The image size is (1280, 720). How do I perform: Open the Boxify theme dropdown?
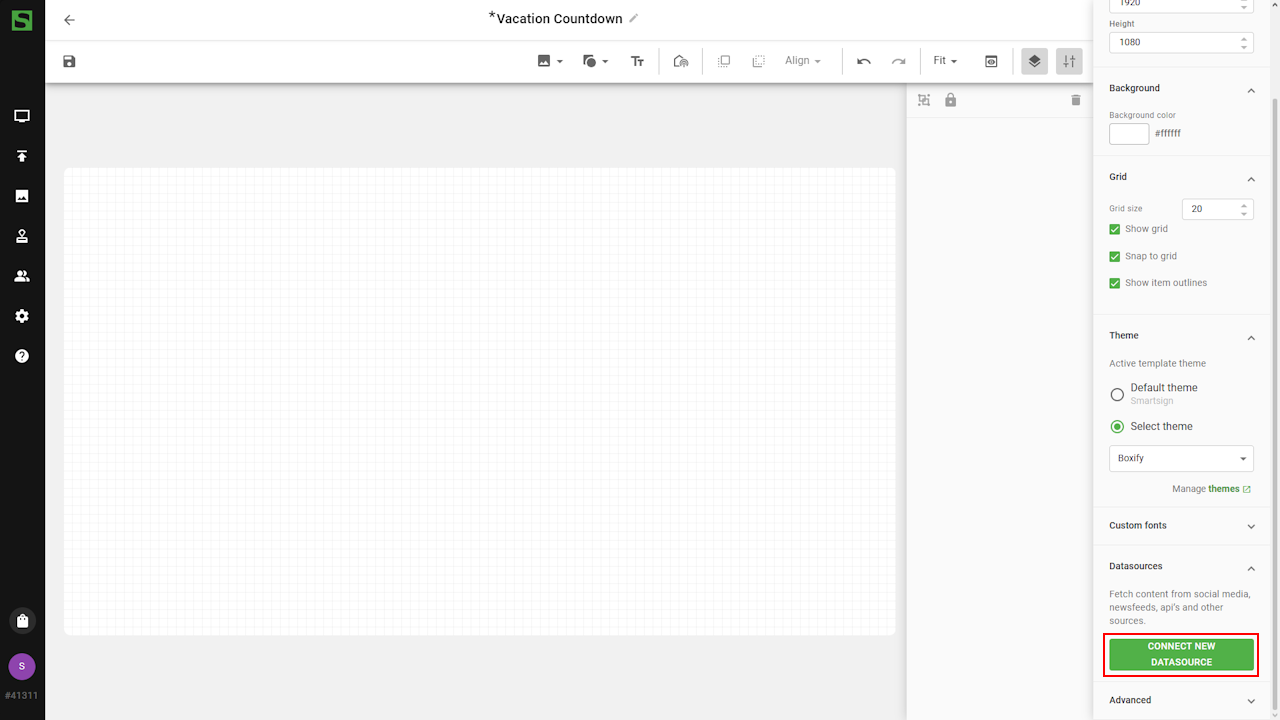tap(1181, 458)
